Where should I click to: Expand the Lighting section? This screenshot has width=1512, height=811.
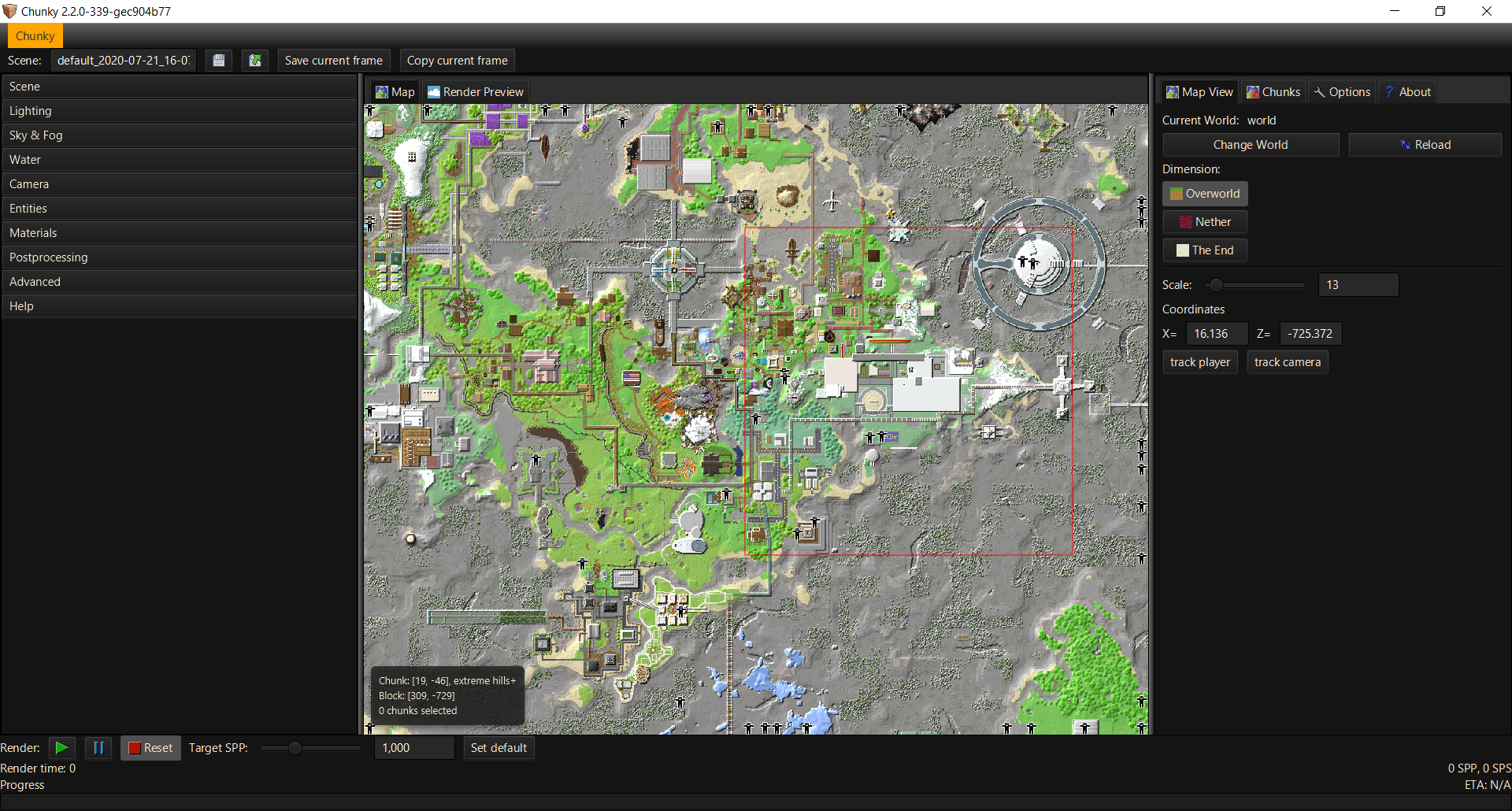click(x=180, y=111)
